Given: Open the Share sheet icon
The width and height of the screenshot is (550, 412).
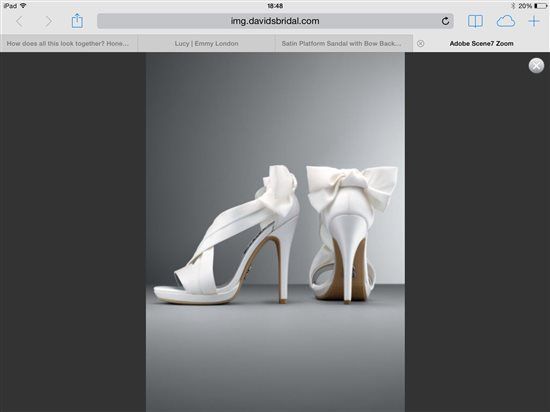Looking at the screenshot, I should pos(77,21).
